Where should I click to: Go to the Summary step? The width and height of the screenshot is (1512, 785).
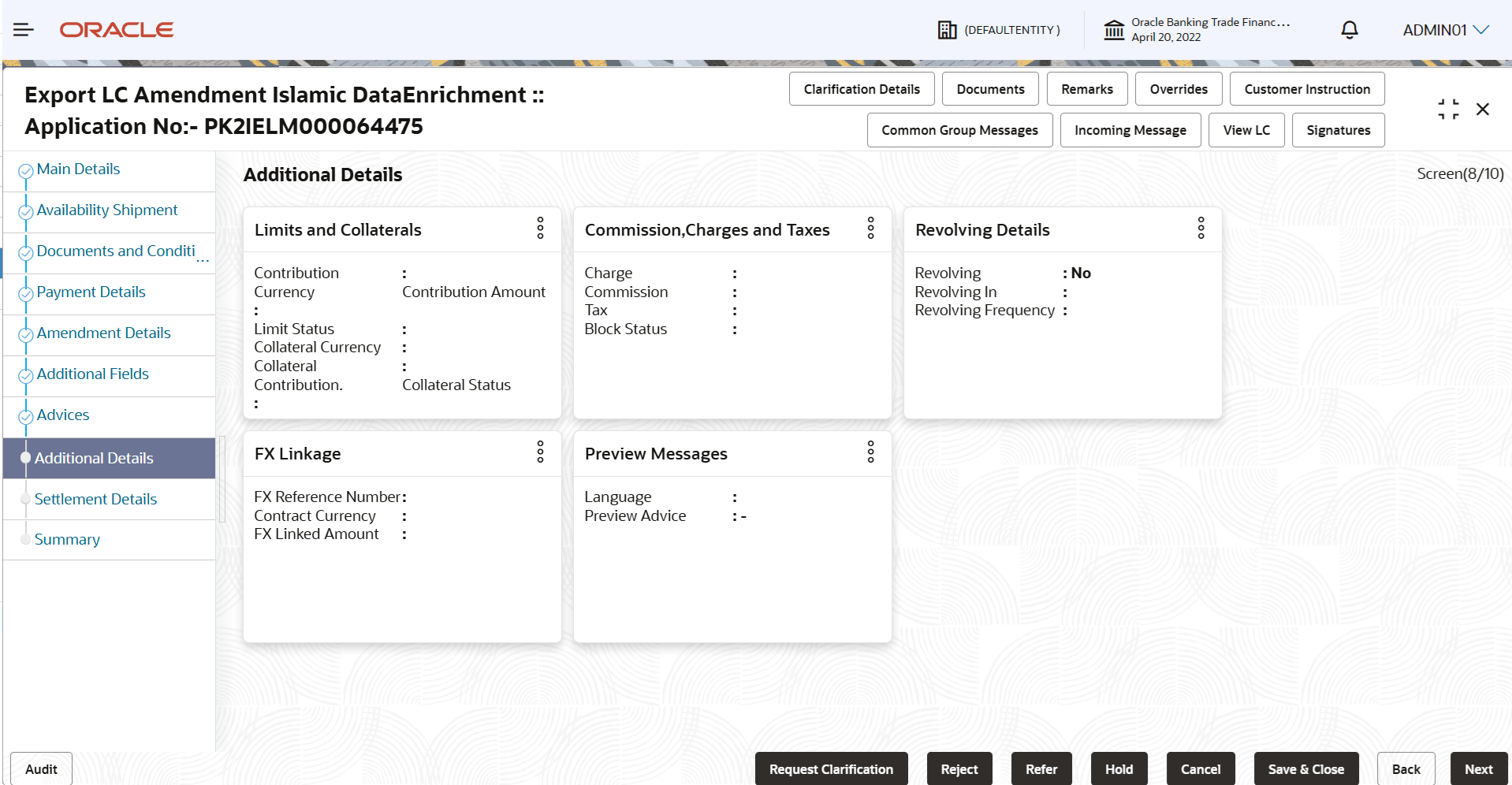(67, 540)
